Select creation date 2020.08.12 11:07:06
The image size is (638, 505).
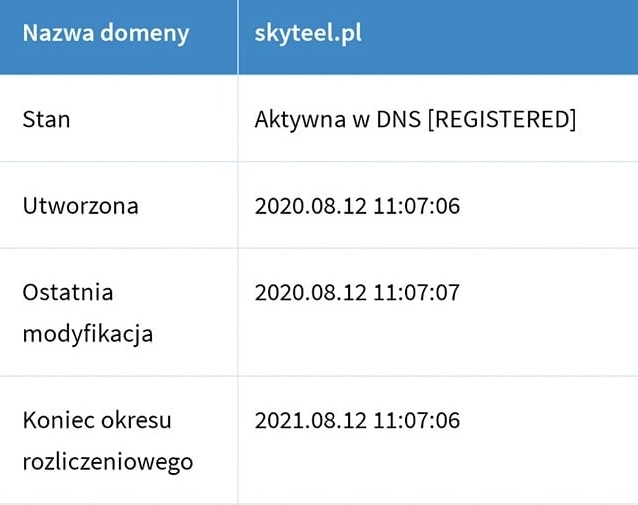[357, 206]
